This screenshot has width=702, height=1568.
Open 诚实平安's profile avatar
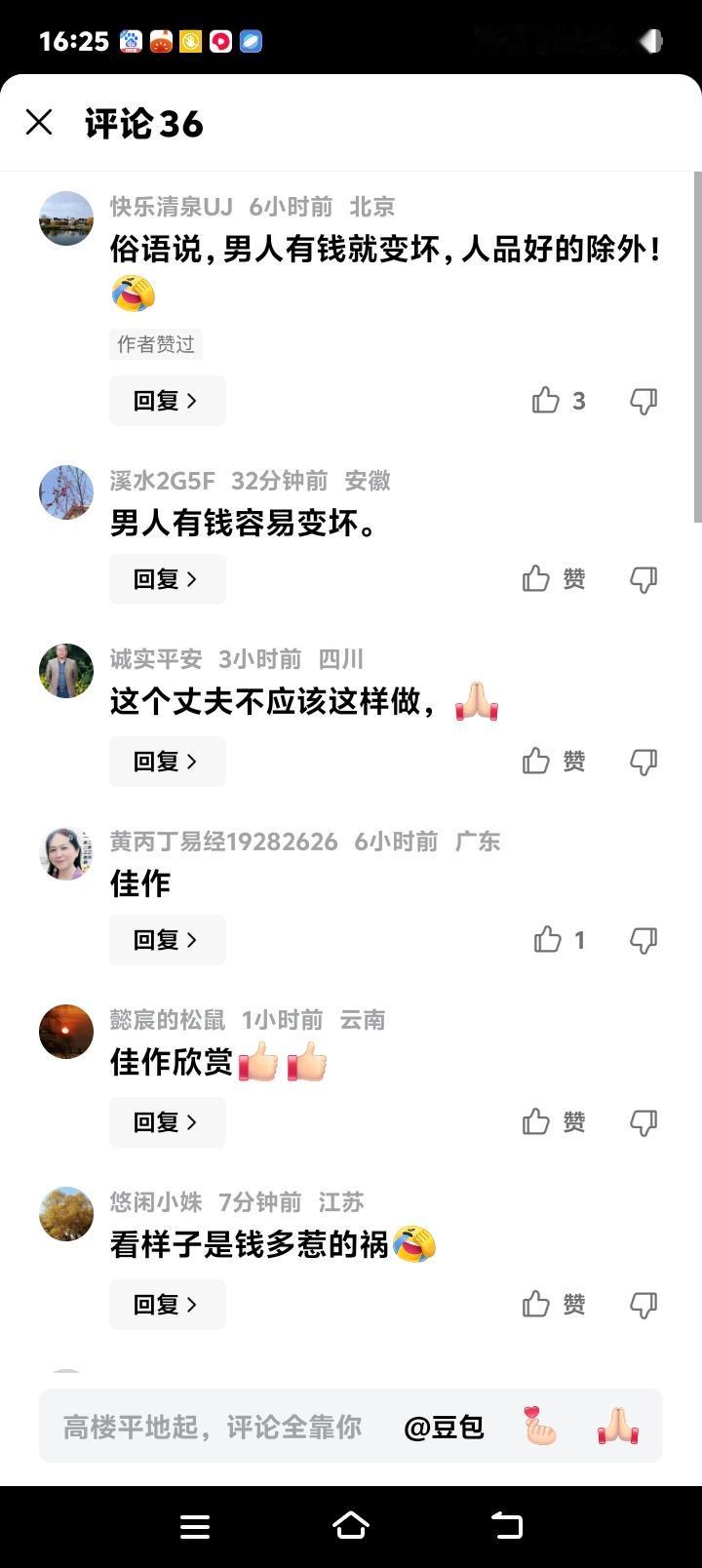click(66, 671)
